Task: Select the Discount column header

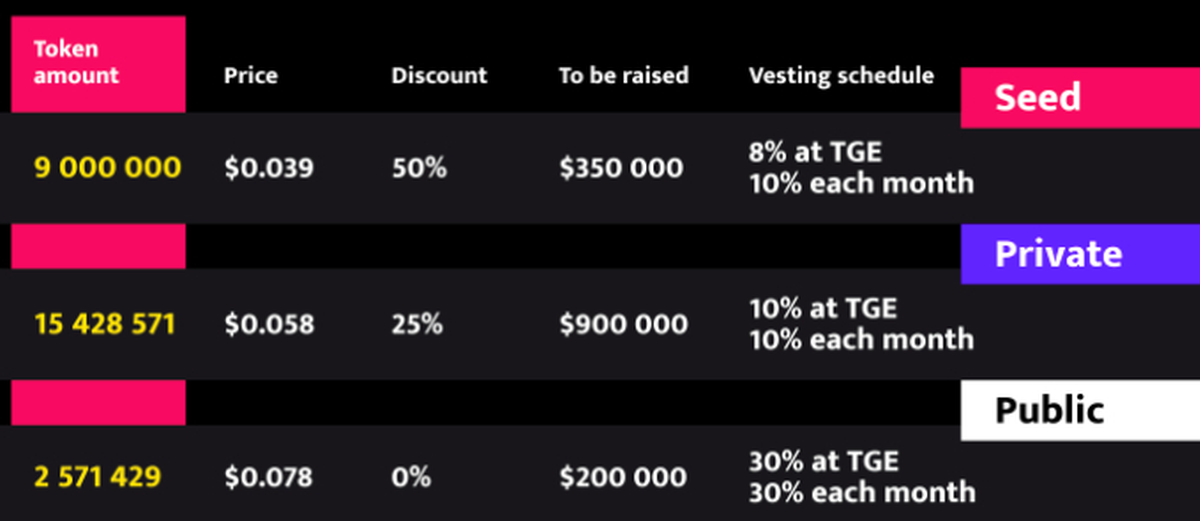Action: [x=439, y=76]
